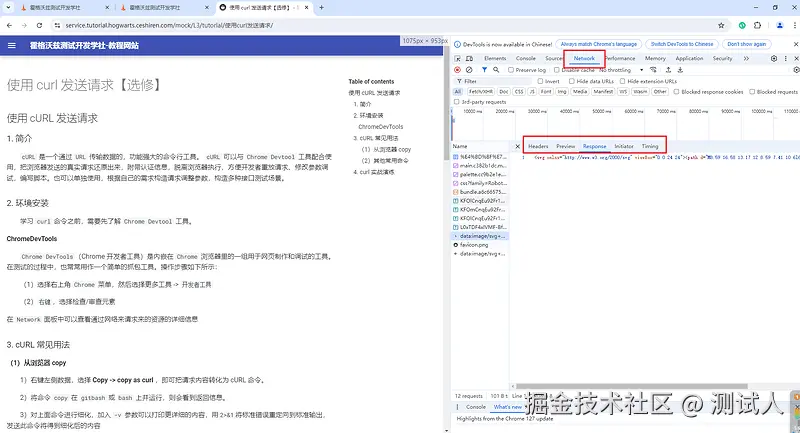Toggle Disable cache checkbox
800x433 pixels.
click(557, 70)
